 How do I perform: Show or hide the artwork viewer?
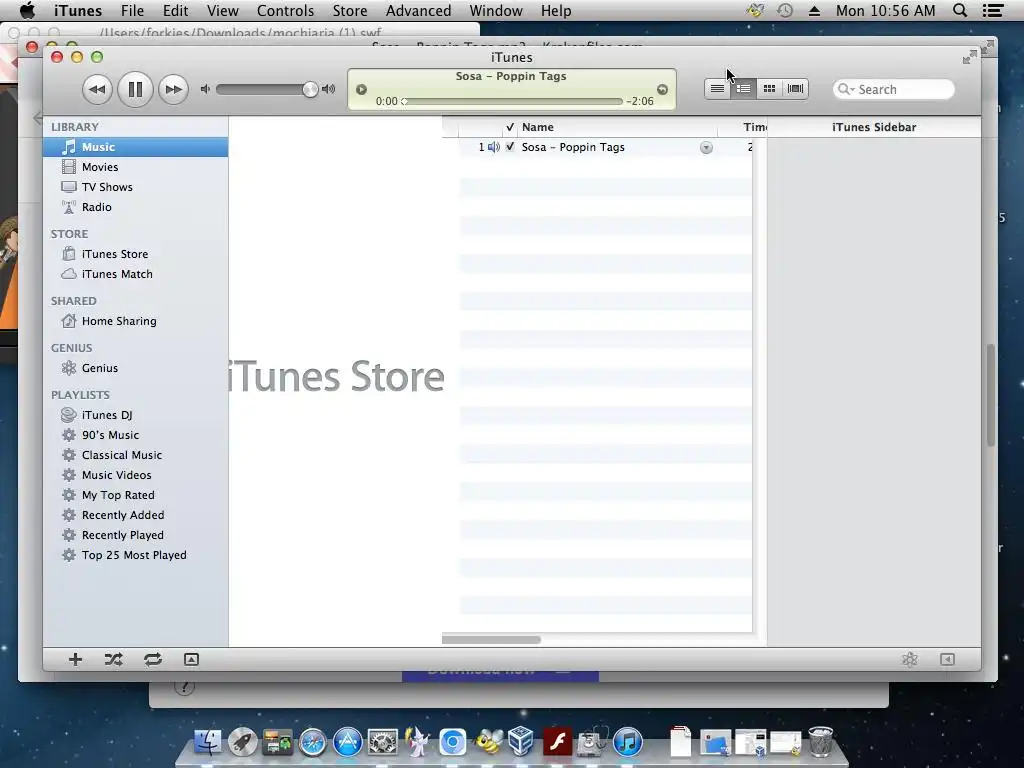pos(191,660)
